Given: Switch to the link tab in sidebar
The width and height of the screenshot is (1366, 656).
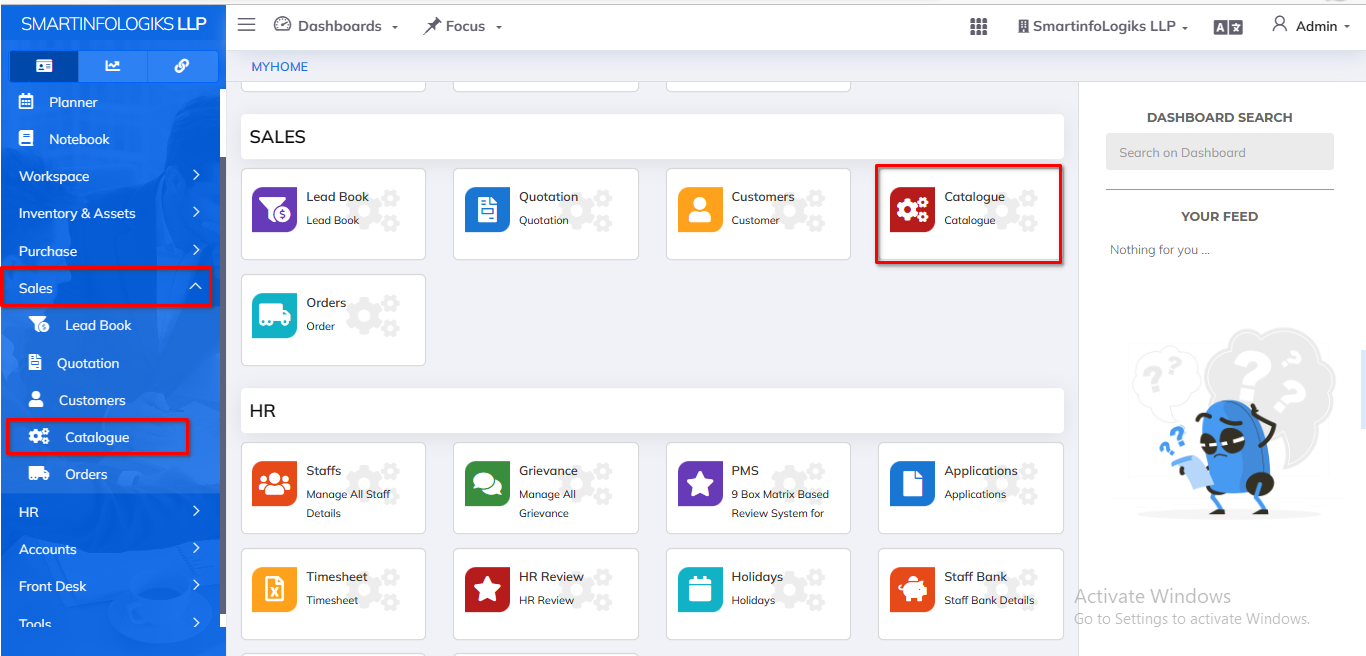Looking at the screenshot, I should [182, 66].
